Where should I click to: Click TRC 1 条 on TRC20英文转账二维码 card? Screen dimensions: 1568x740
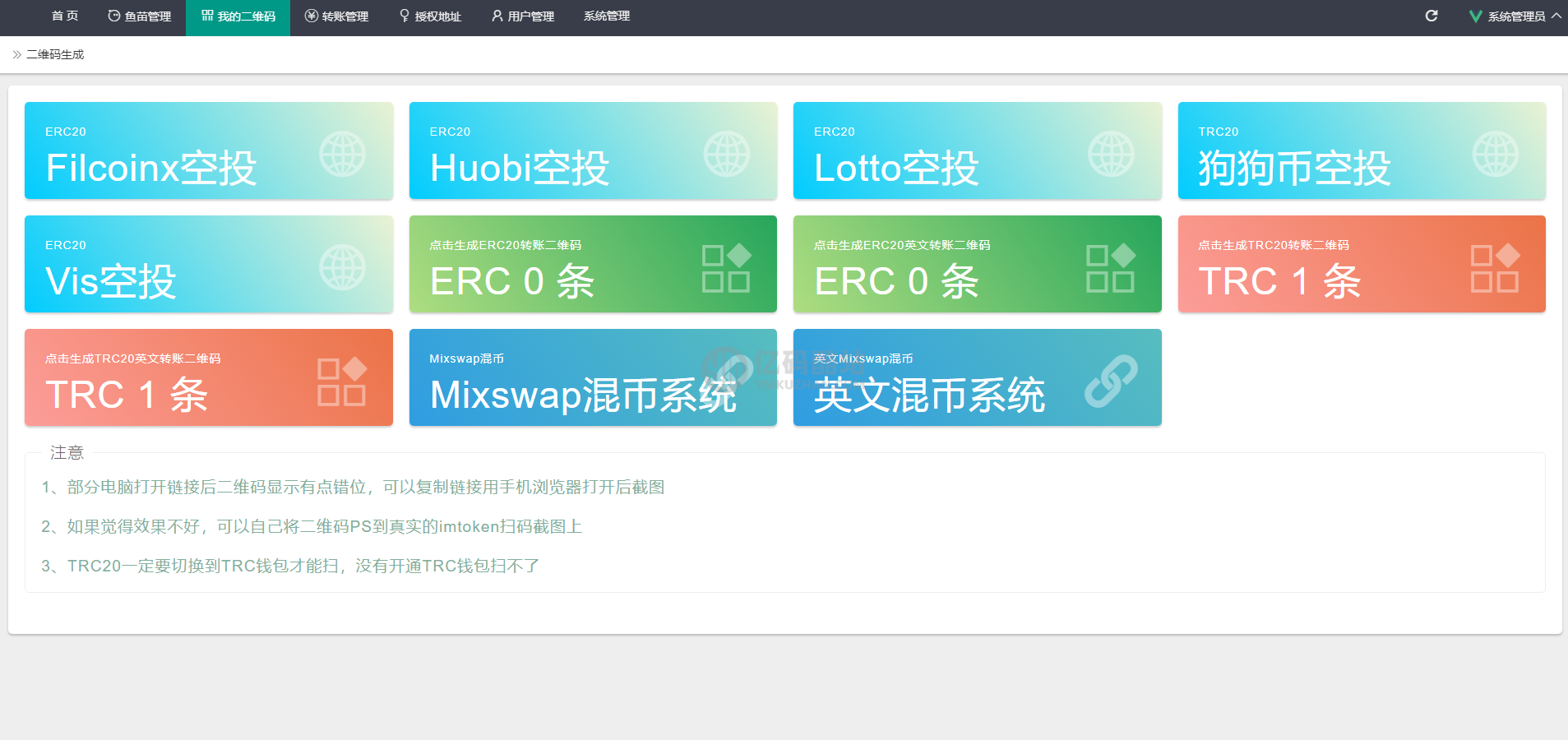tap(127, 395)
